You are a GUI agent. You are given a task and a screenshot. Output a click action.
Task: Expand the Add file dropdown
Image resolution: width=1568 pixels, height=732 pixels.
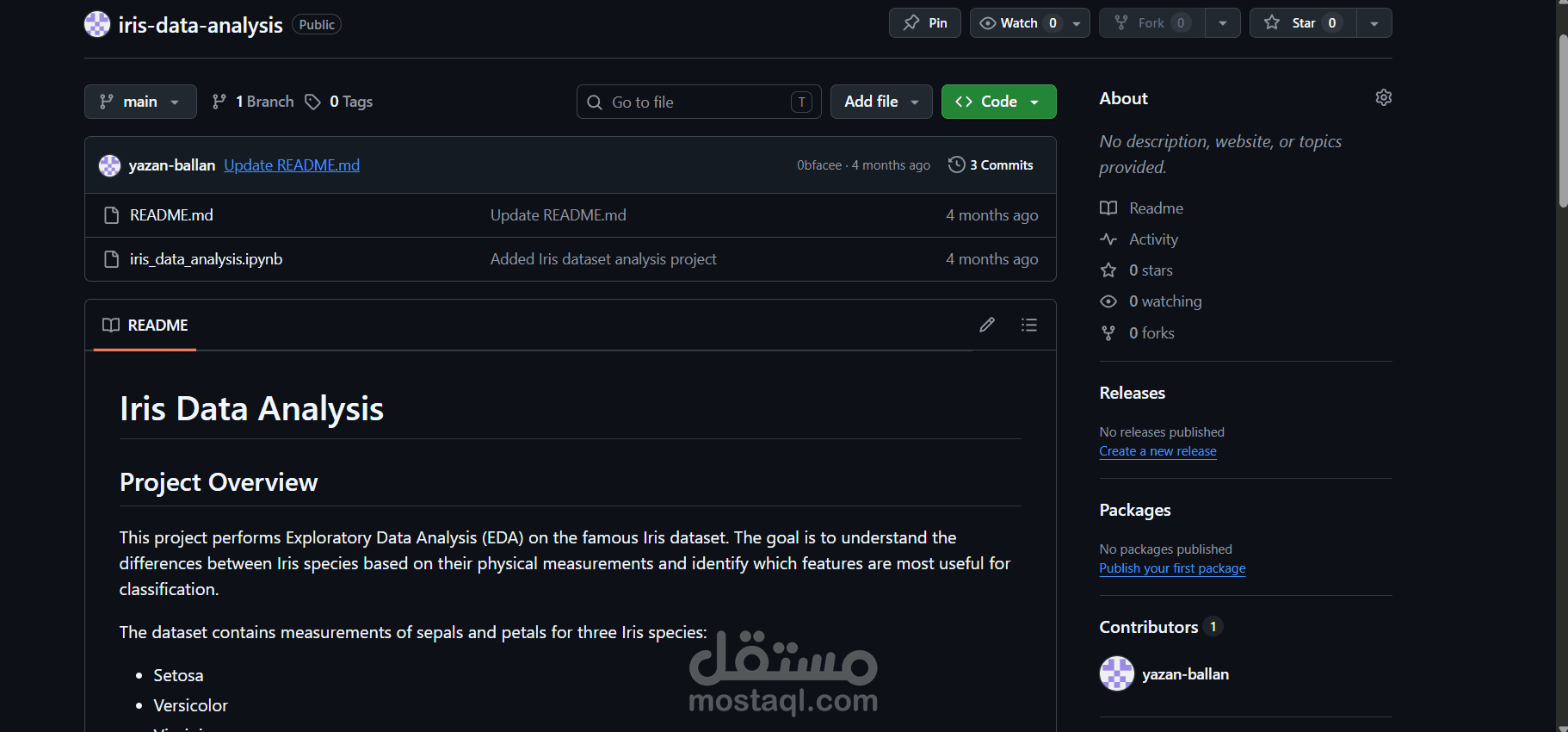coord(881,102)
